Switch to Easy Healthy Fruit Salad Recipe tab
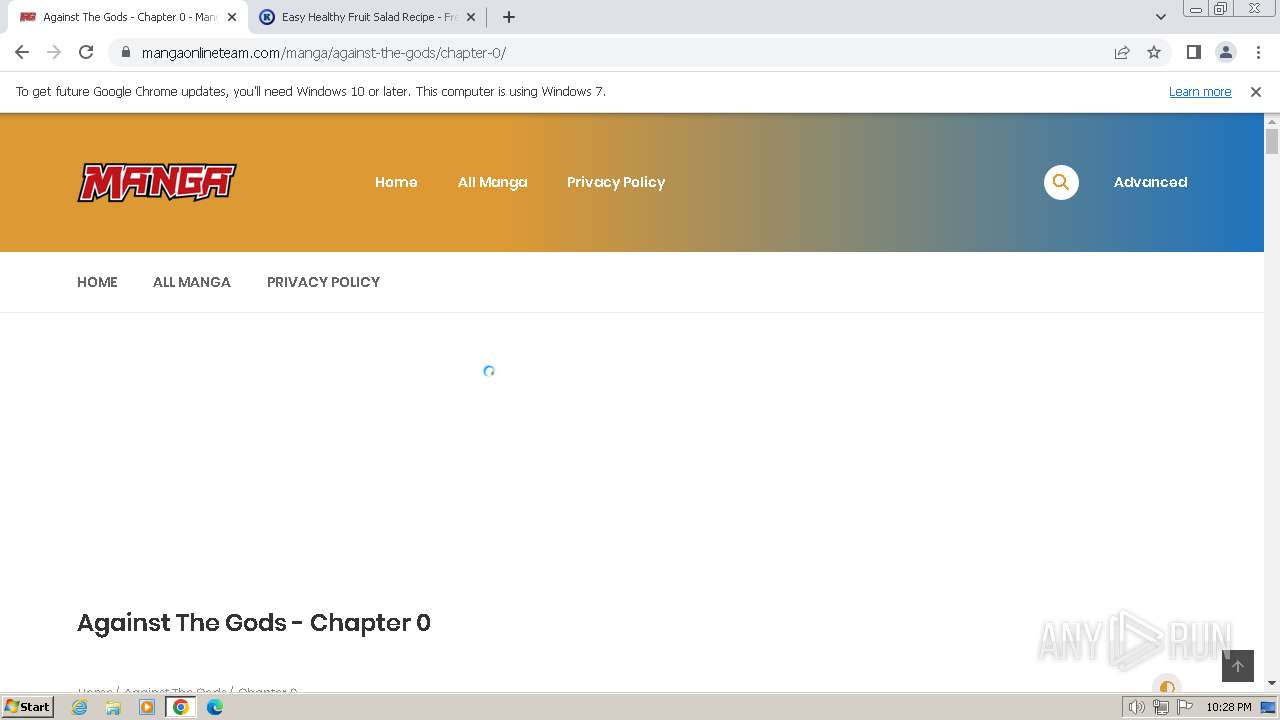 tap(367, 17)
